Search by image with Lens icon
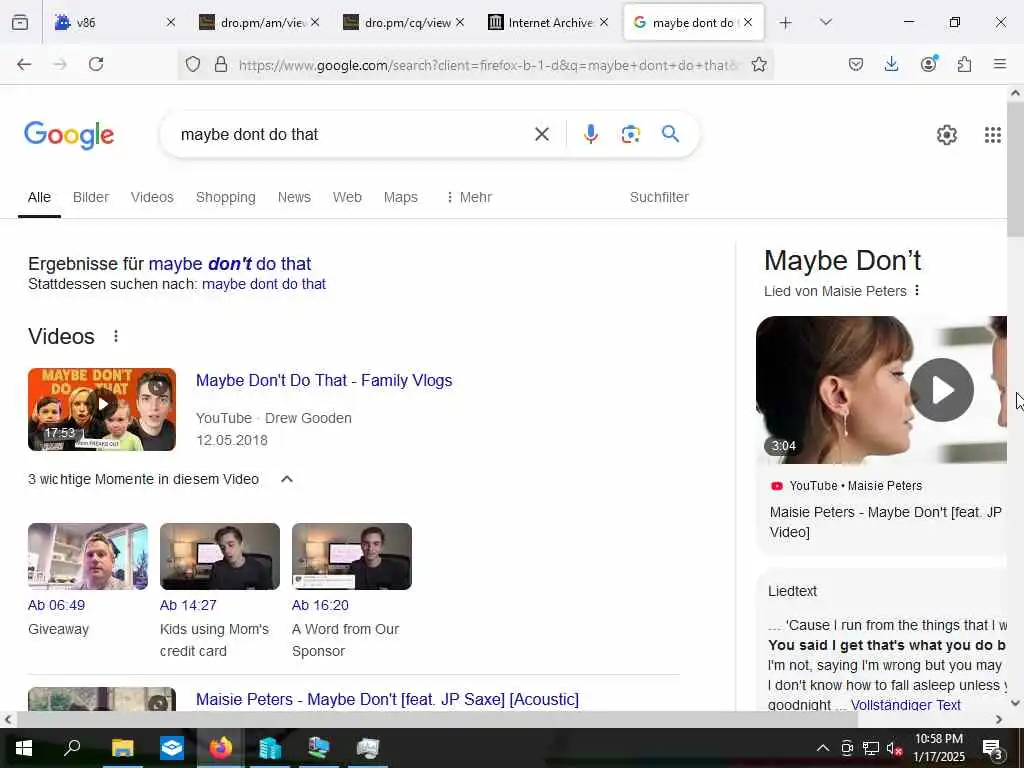Screen dimensions: 1024x768 tap(630, 135)
